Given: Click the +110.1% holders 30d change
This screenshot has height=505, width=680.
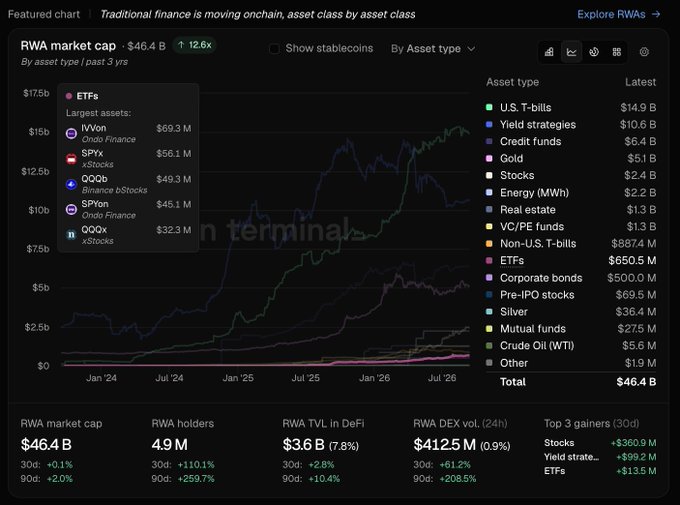Looking at the screenshot, I should [196, 465].
